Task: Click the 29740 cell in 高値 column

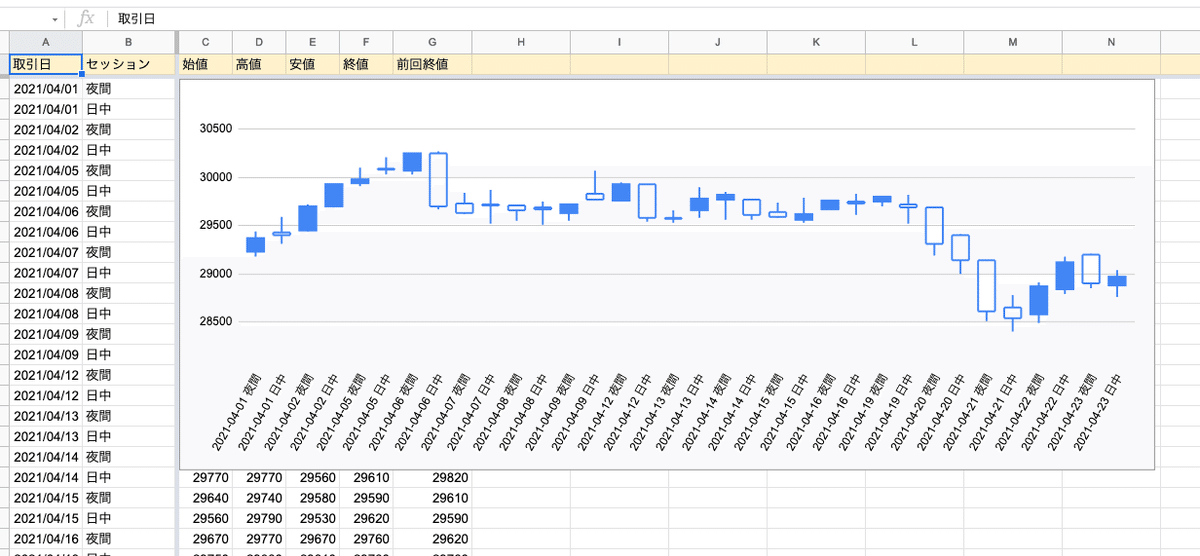Action: point(259,497)
